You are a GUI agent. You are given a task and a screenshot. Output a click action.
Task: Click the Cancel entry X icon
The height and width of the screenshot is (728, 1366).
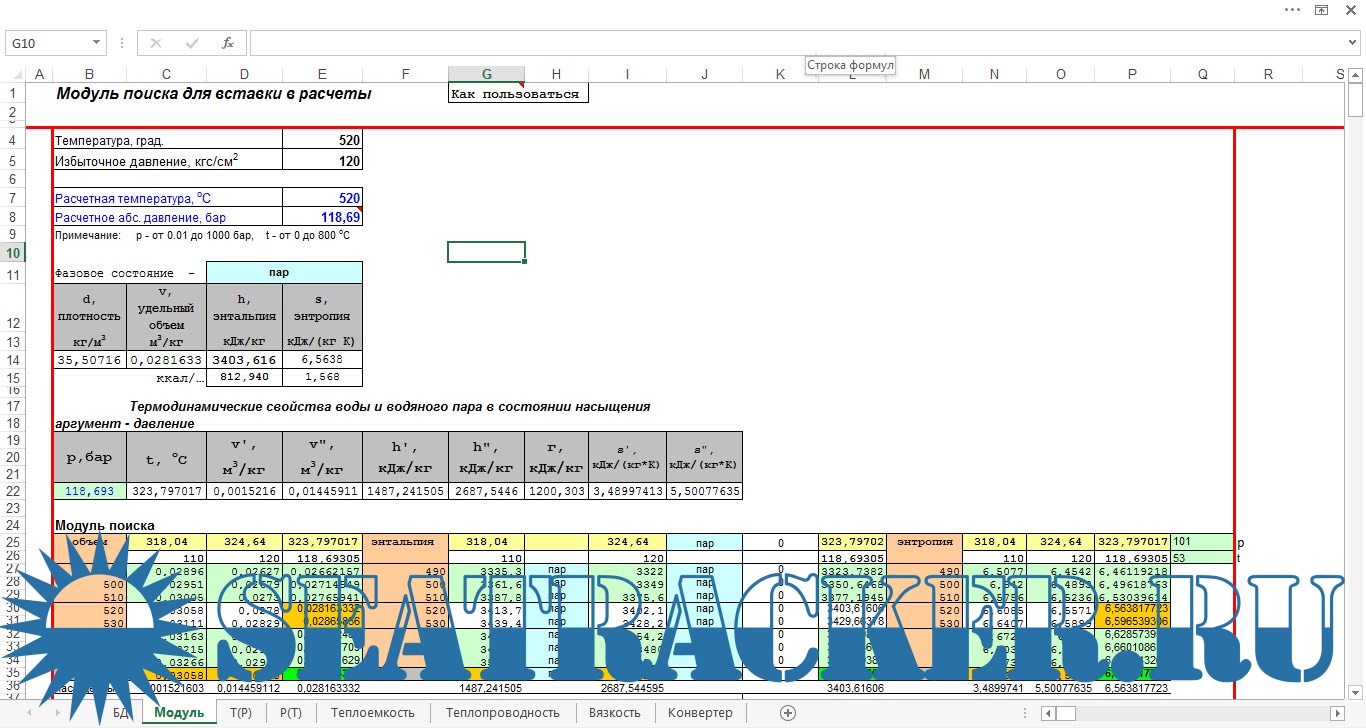tap(156, 43)
